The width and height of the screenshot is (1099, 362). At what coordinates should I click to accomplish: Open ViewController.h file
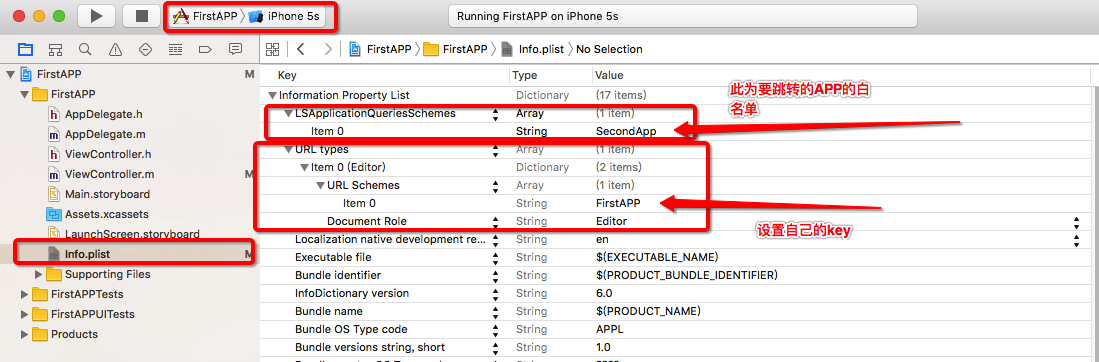[x=100, y=154]
